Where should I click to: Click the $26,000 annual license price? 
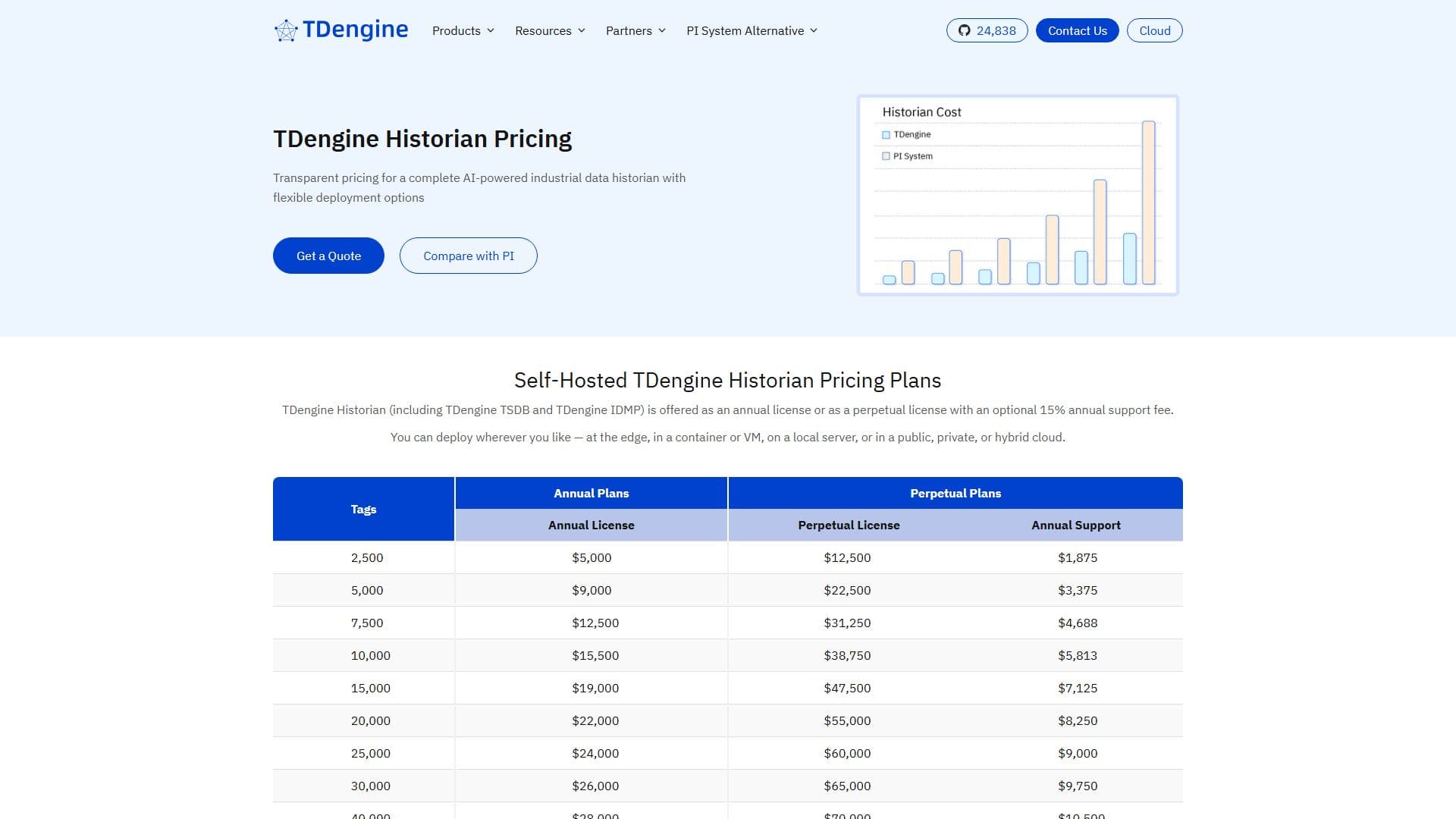tap(595, 786)
